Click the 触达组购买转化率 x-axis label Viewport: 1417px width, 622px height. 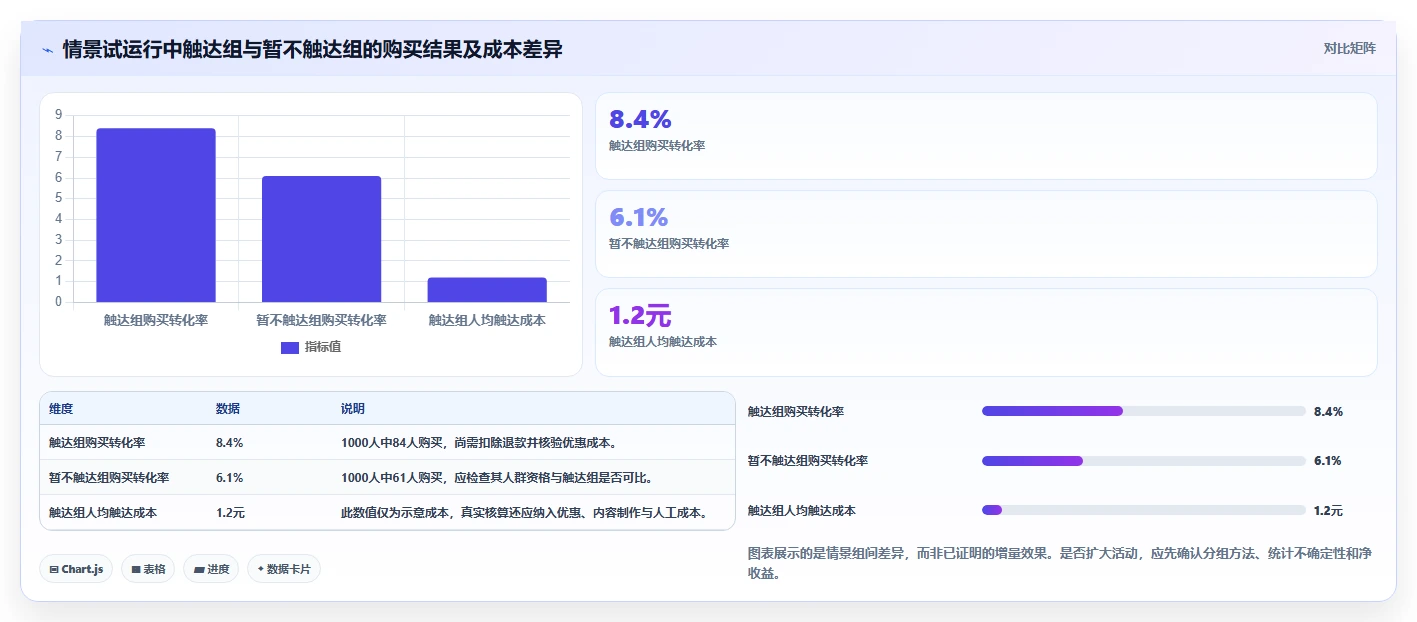156,321
